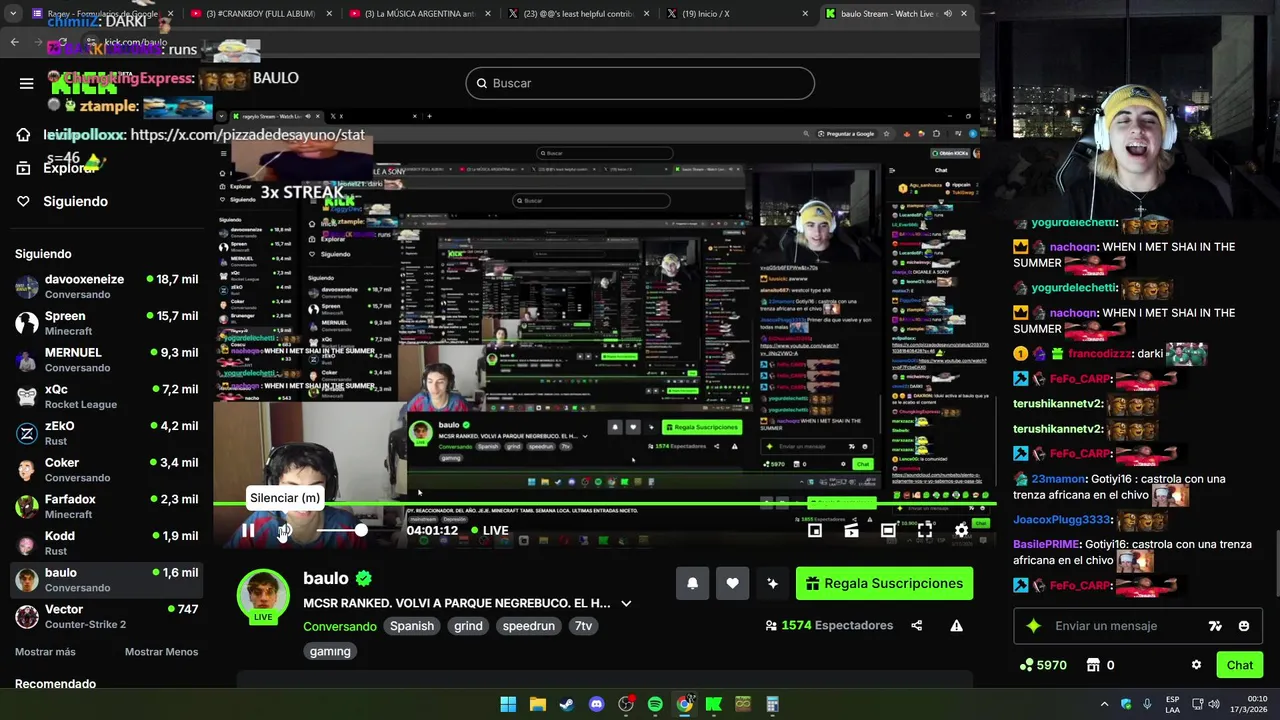The image size is (1280, 720).
Task: Open Spotify from taskbar
Action: tap(655, 704)
